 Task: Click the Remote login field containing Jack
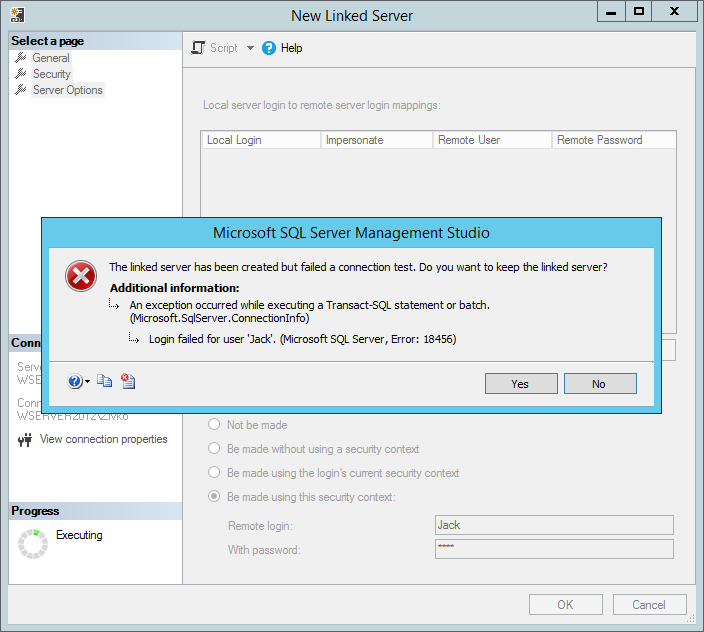(x=554, y=525)
